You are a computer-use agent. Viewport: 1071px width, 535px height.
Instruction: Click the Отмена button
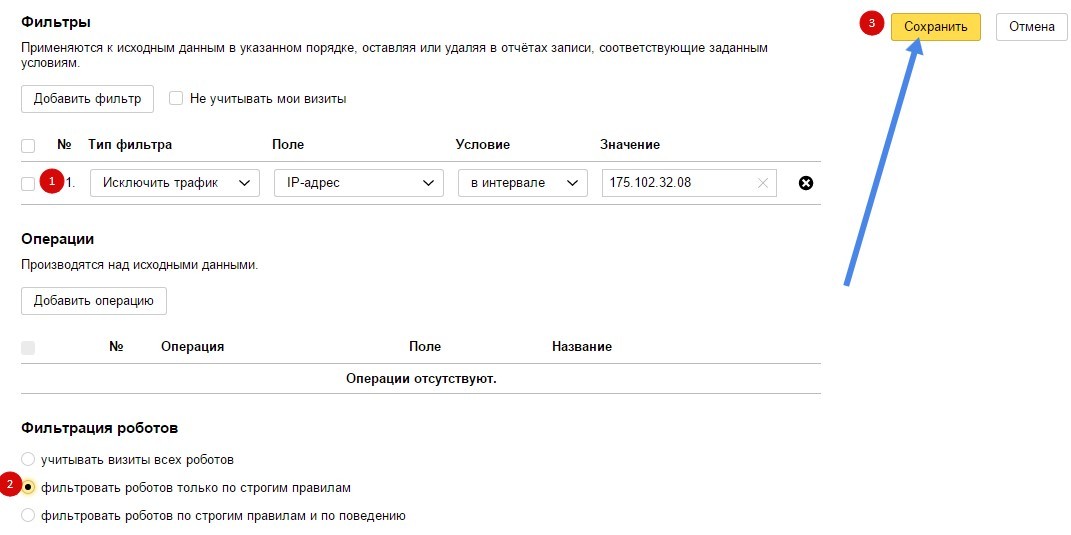coord(1031,27)
